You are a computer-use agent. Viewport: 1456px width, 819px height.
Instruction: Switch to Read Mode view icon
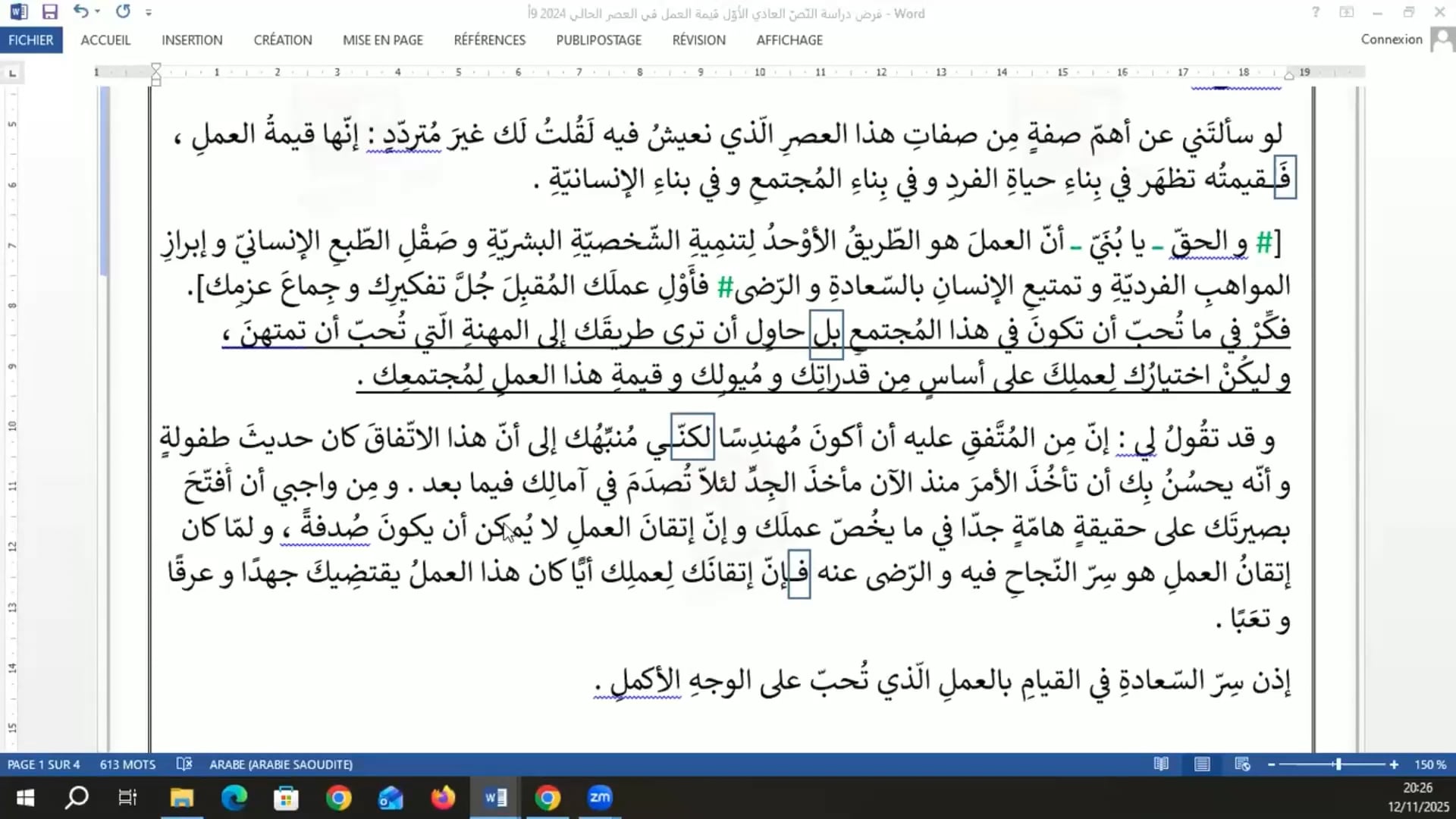1161,764
